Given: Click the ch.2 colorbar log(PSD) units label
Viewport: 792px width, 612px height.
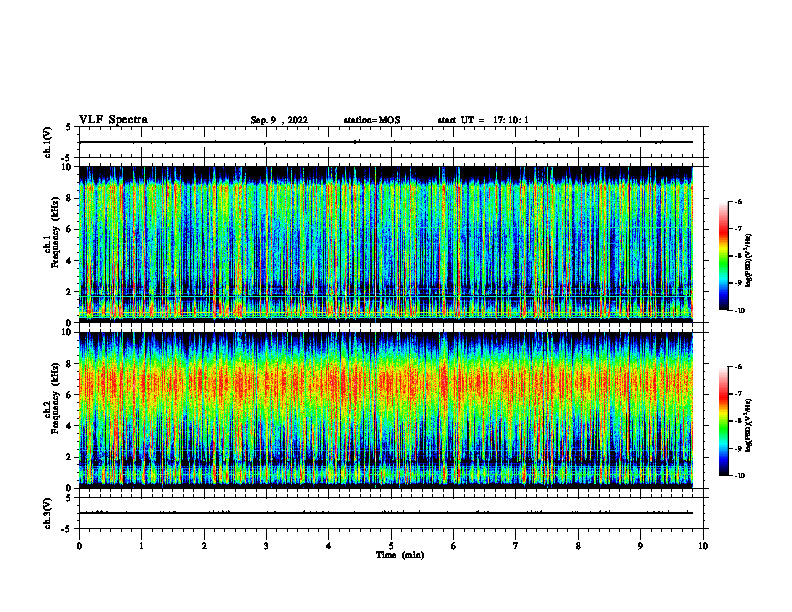Looking at the screenshot, I should 749,426.
